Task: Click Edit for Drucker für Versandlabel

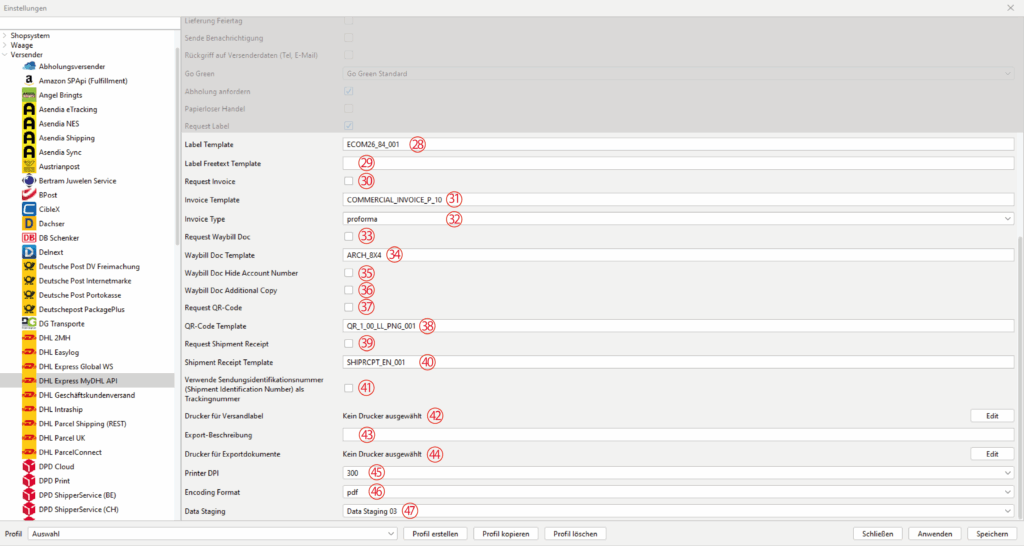Action: coord(992,416)
